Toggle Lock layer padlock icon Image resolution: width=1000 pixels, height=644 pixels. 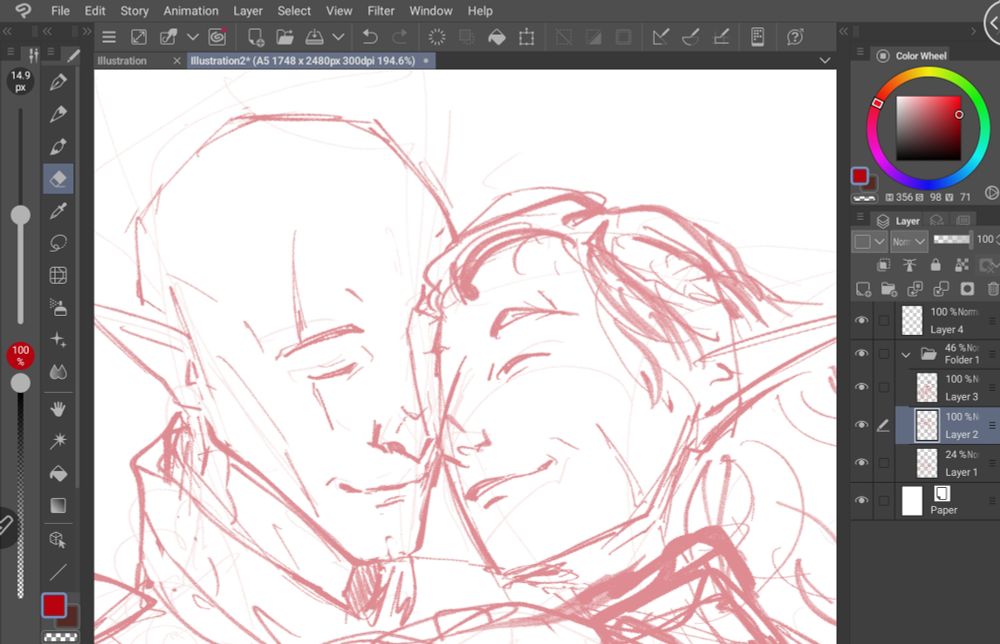click(936, 265)
